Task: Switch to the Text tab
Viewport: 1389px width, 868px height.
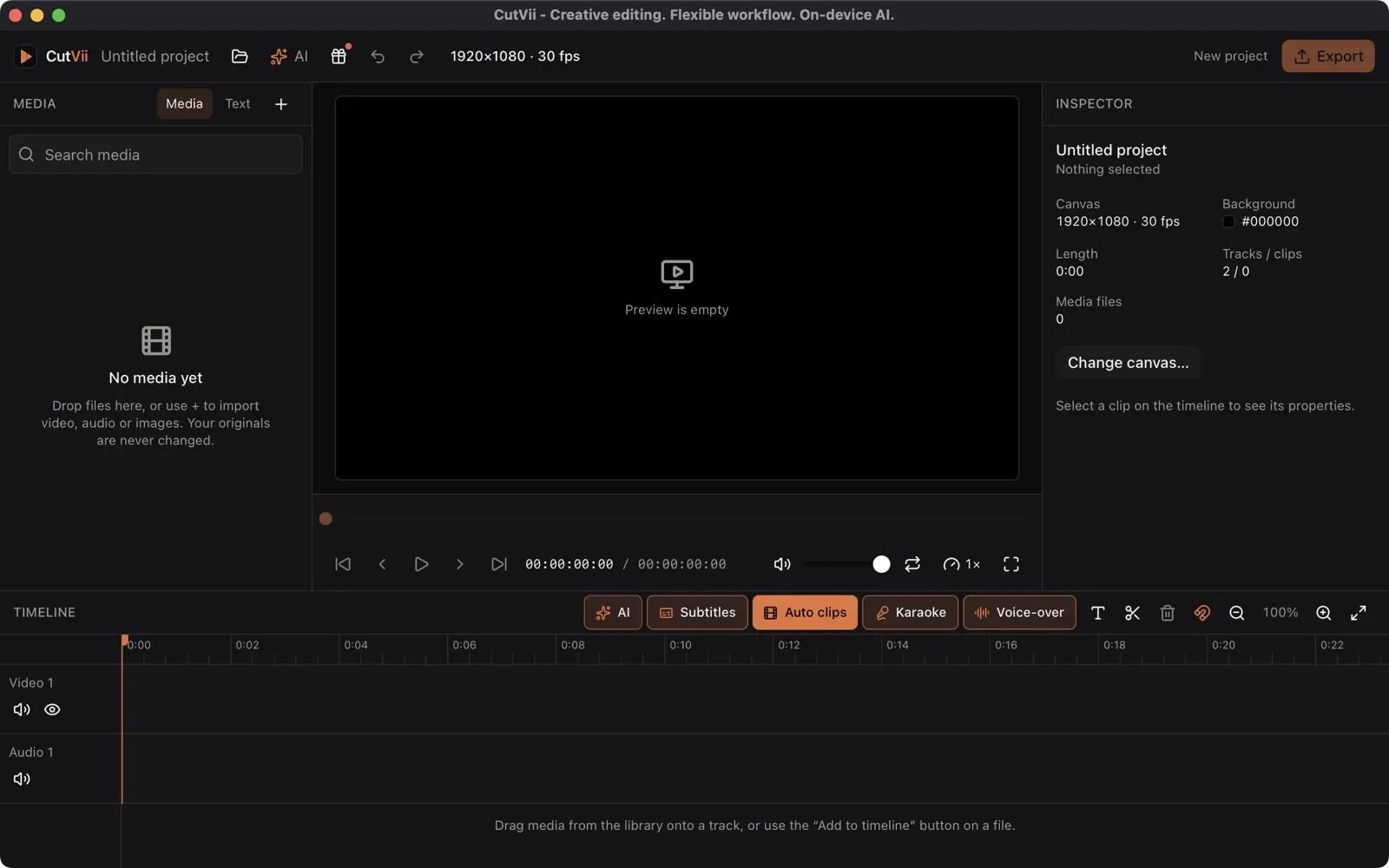Action: (x=238, y=104)
